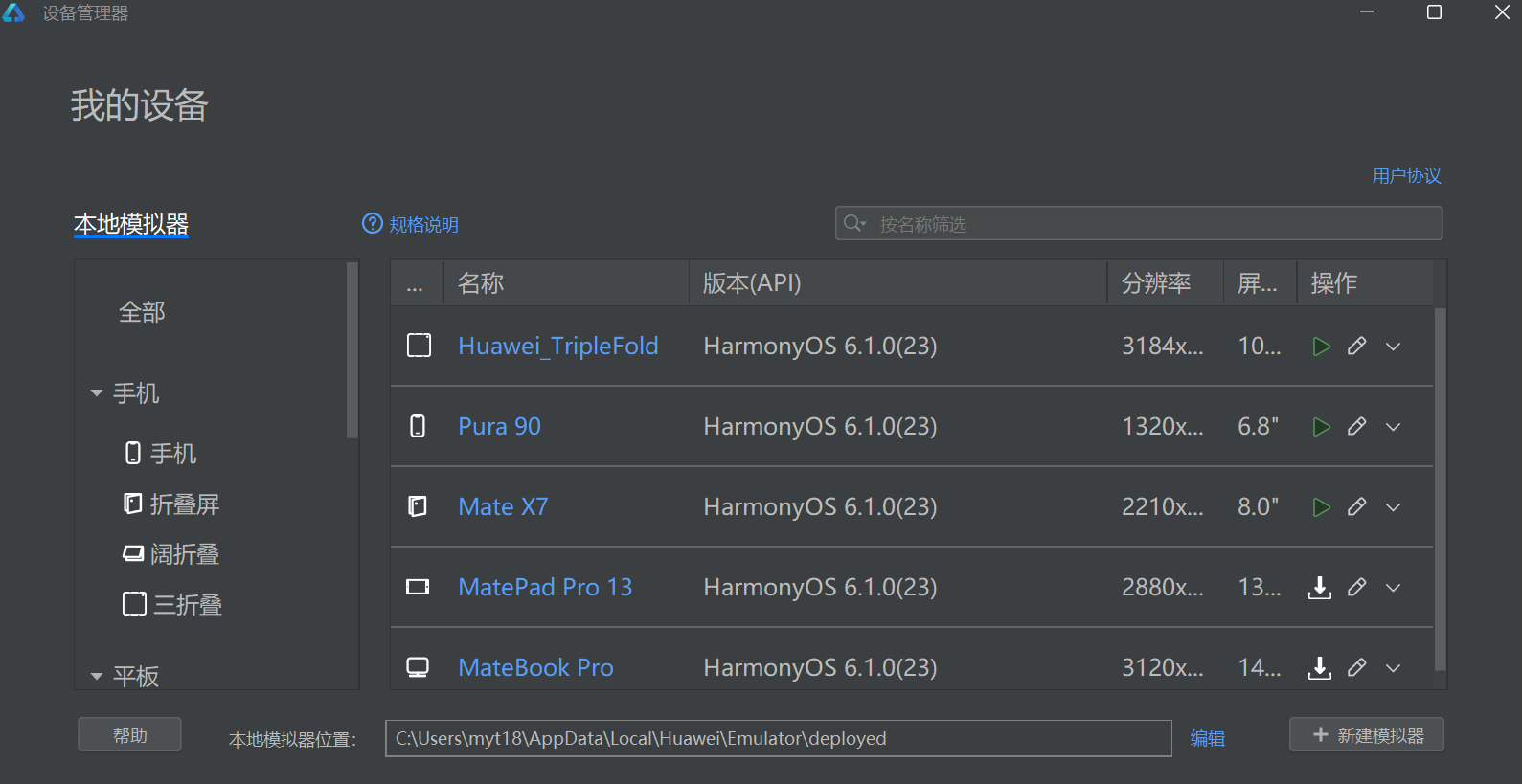Filter by 手机 phone subcategory

pos(173,454)
